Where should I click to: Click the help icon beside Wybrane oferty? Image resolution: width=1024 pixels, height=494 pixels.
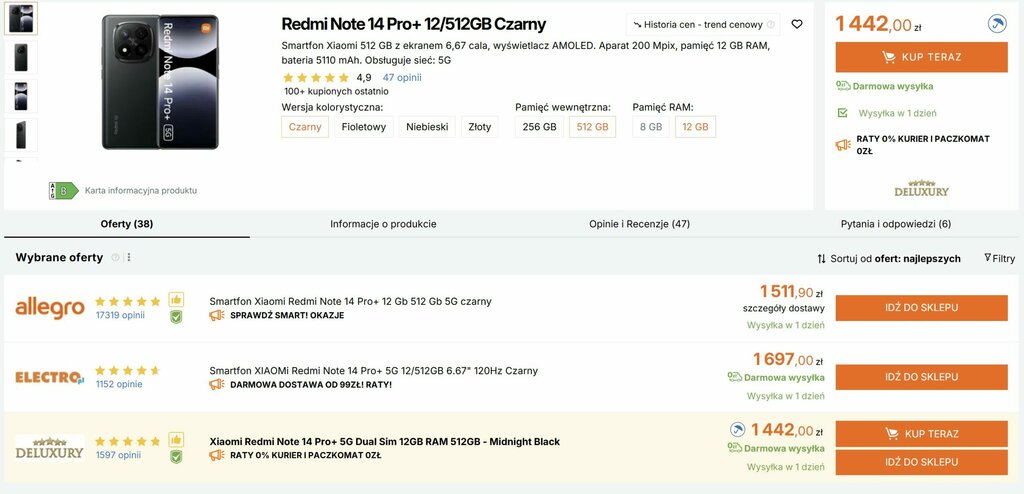tap(115, 258)
